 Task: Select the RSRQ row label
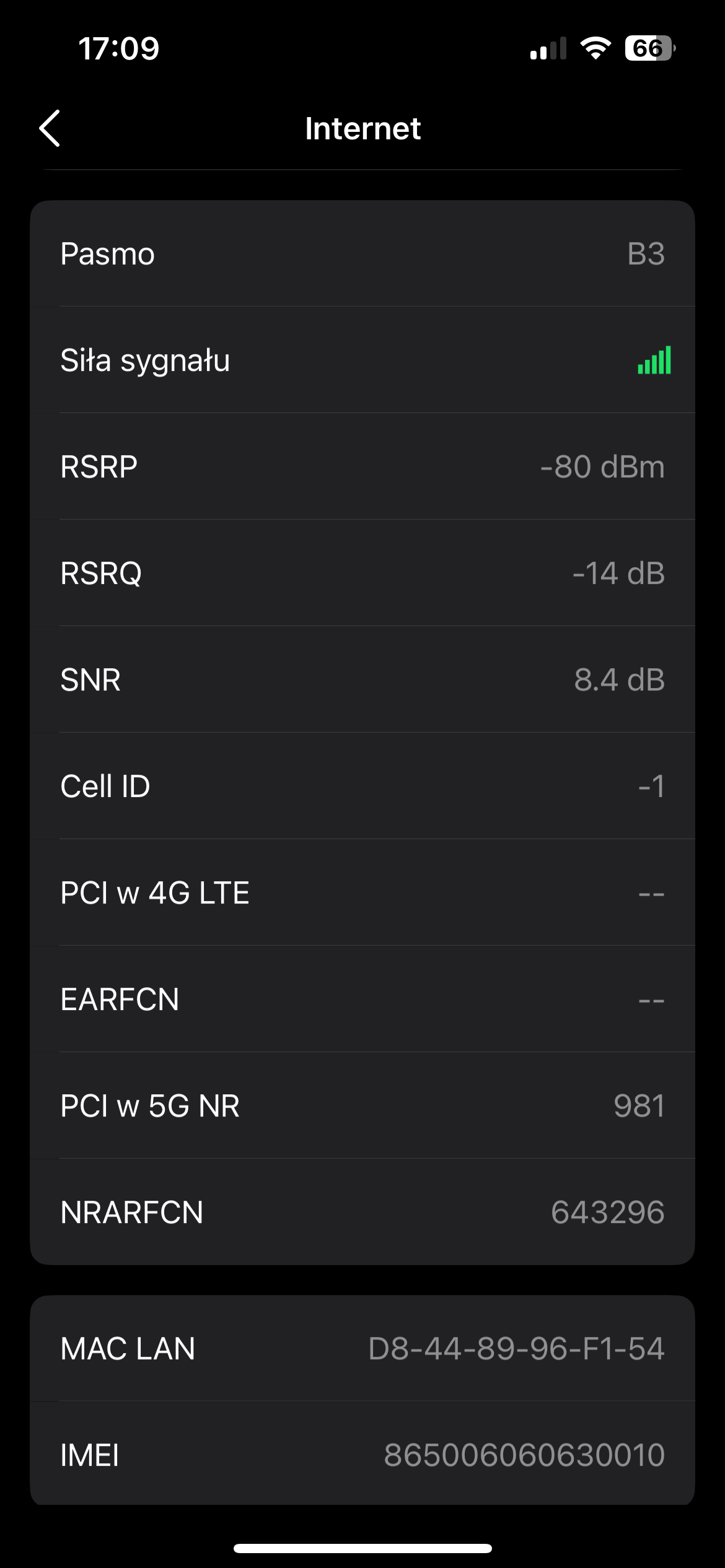[x=101, y=573]
